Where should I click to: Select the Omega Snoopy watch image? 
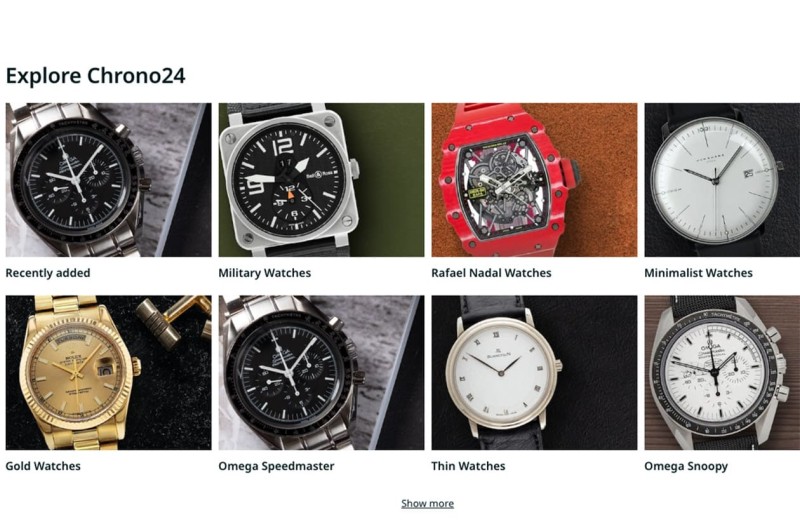(722, 372)
